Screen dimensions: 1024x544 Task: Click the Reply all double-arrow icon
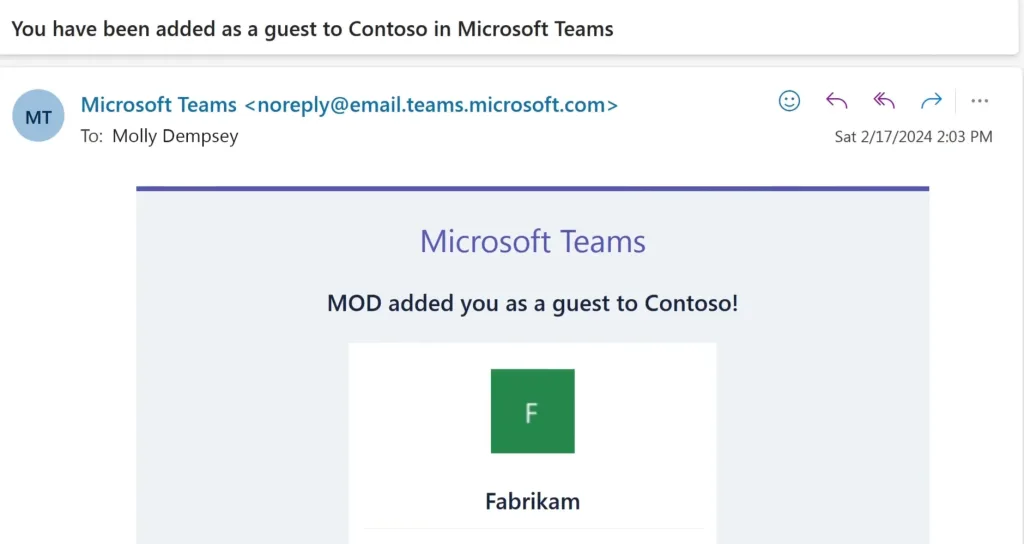click(x=883, y=101)
